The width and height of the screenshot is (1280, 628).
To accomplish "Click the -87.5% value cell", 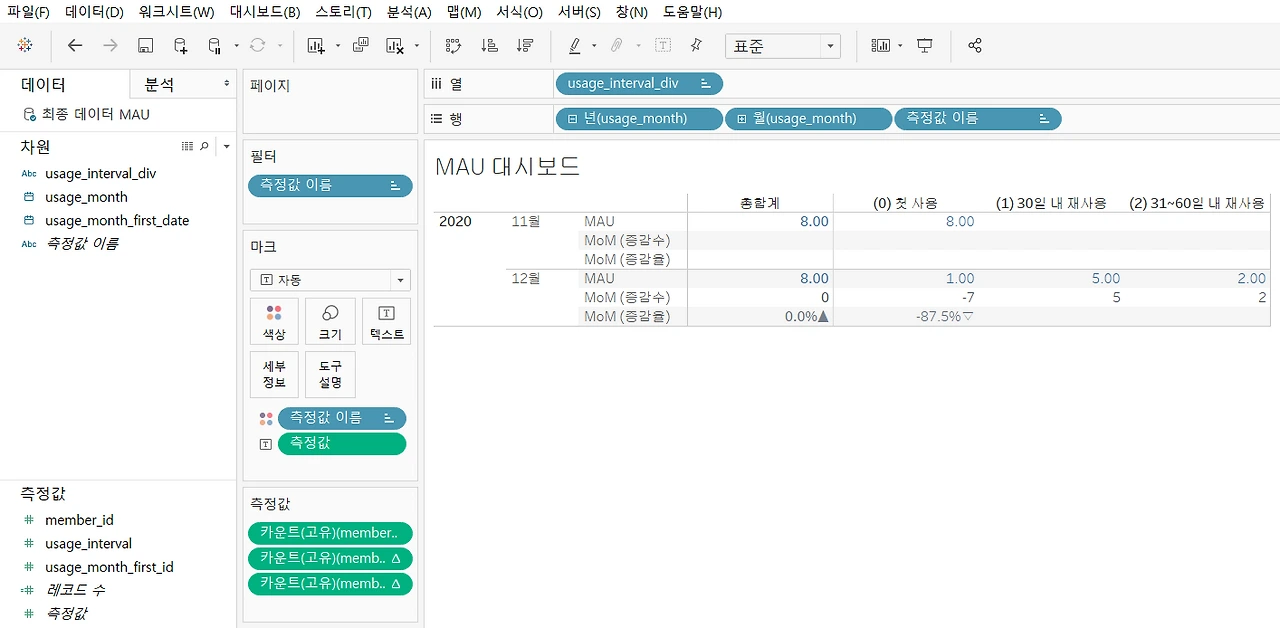I will (945, 317).
